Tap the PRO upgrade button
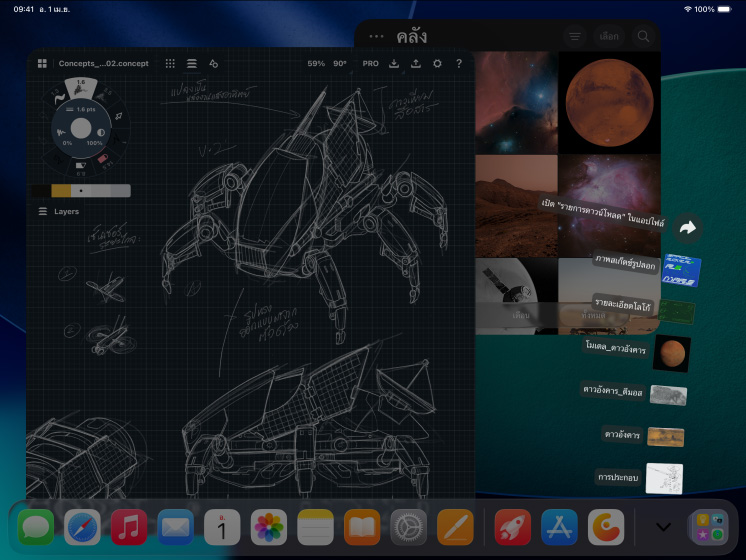This screenshot has width=746, height=560. pyautogui.click(x=370, y=63)
